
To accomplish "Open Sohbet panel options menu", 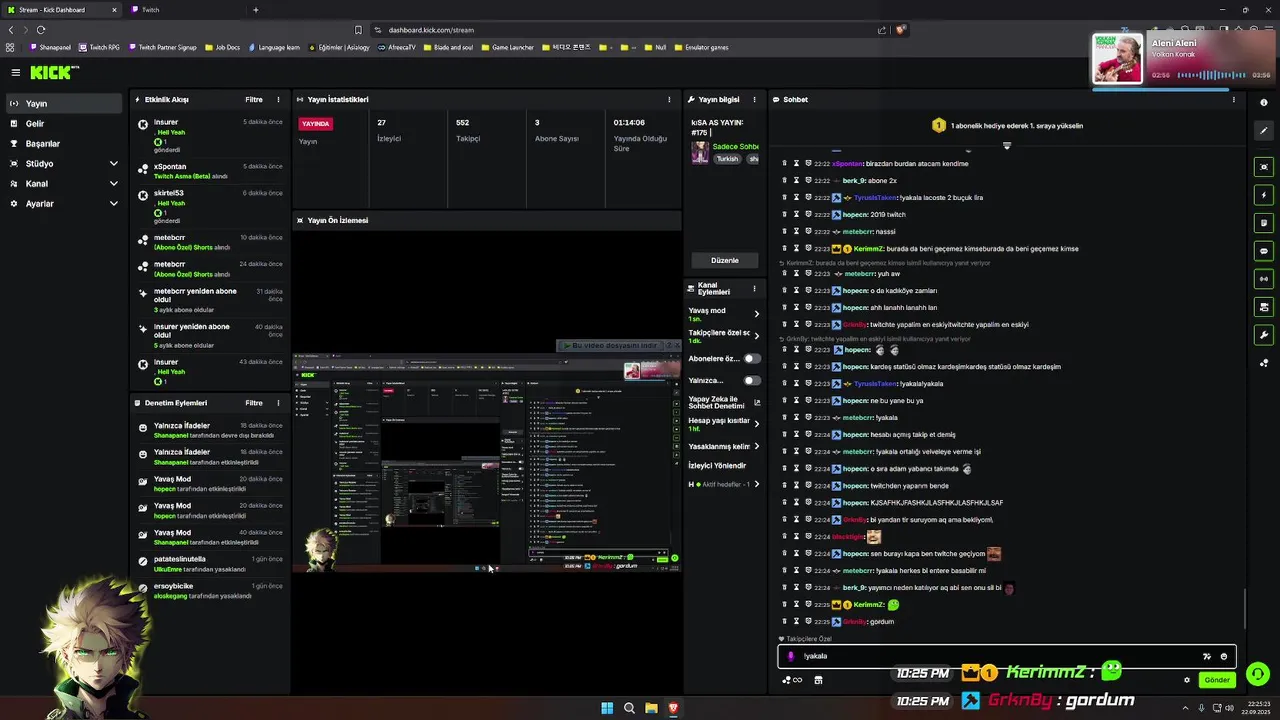I will 1233,99.
